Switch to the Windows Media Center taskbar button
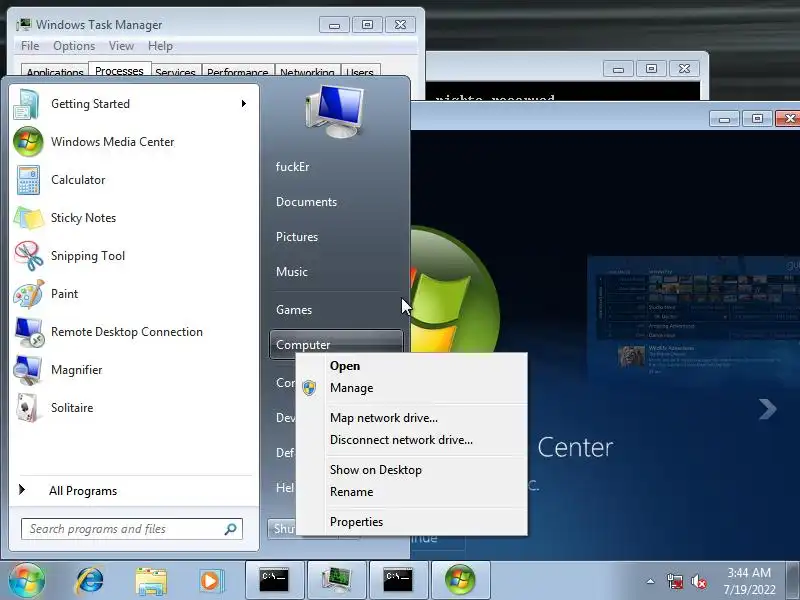 click(x=461, y=580)
